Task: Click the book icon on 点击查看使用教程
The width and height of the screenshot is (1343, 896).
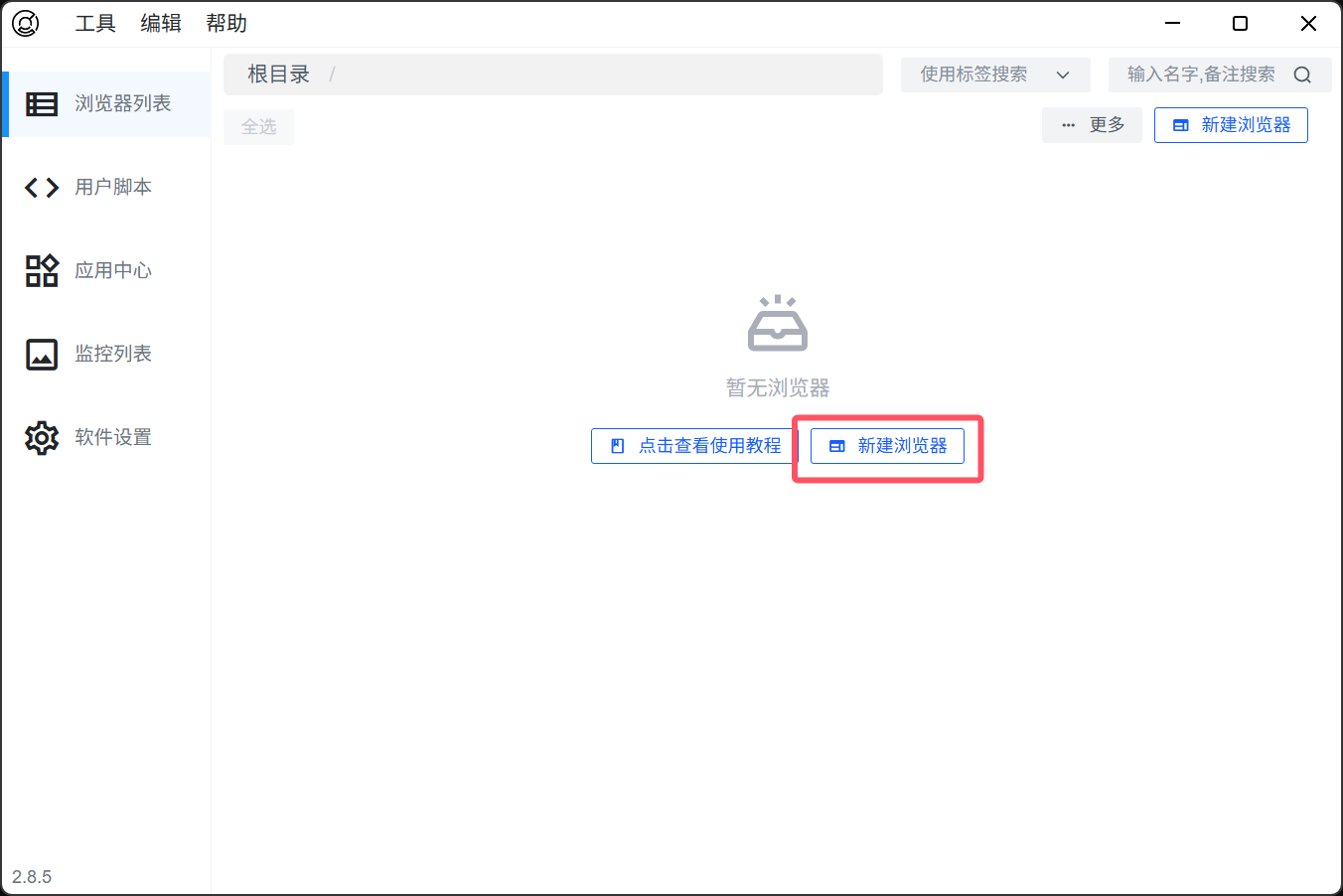Action: coord(618,446)
